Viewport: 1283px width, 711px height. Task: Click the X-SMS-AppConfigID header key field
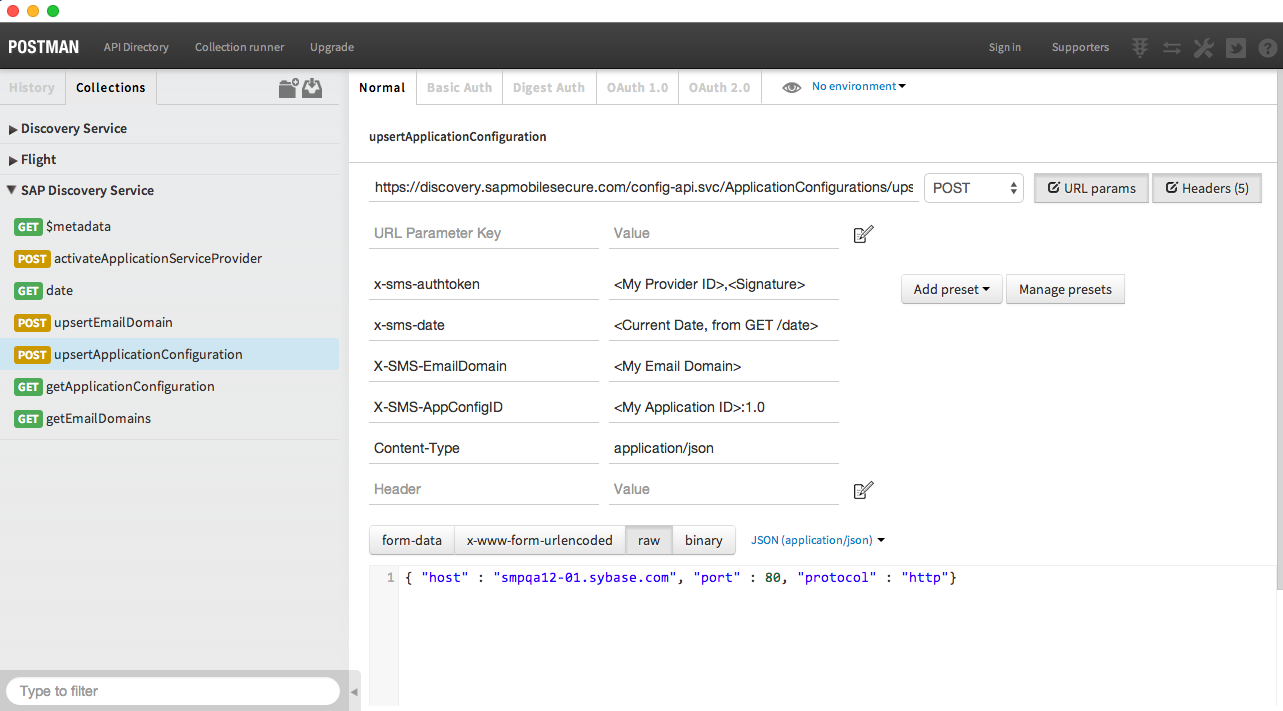tap(484, 408)
